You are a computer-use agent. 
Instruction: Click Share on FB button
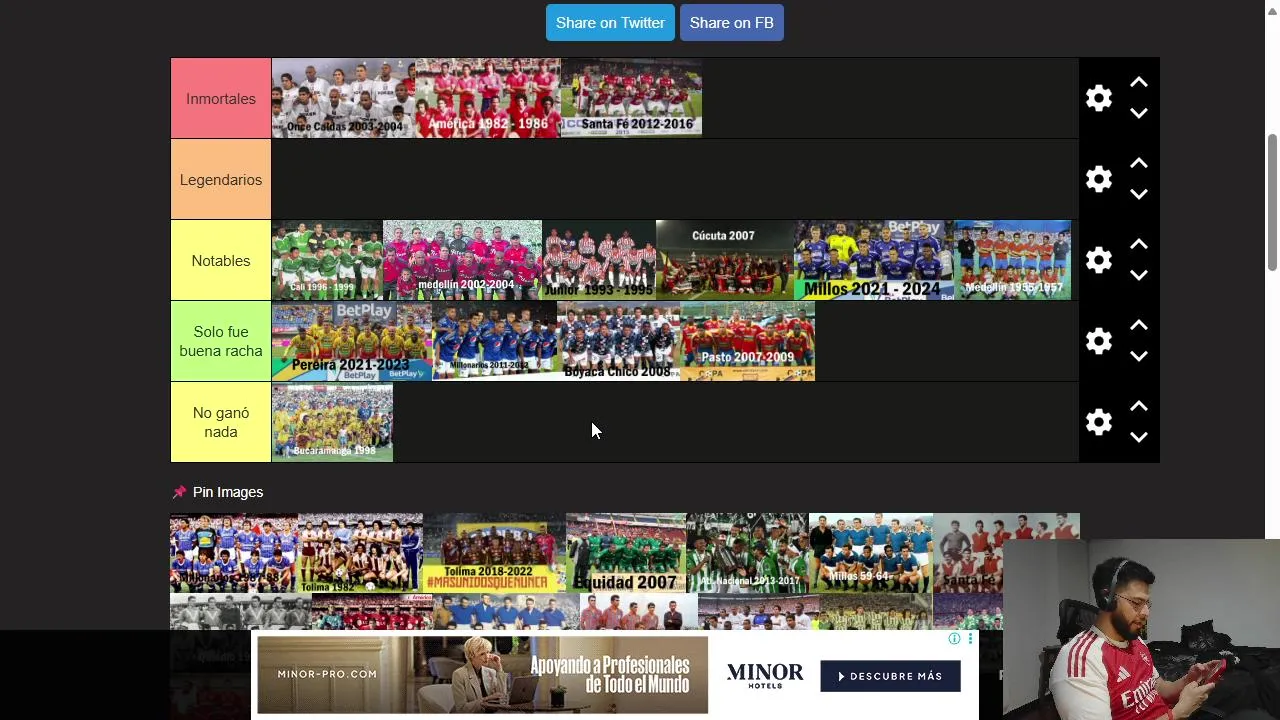(x=731, y=22)
